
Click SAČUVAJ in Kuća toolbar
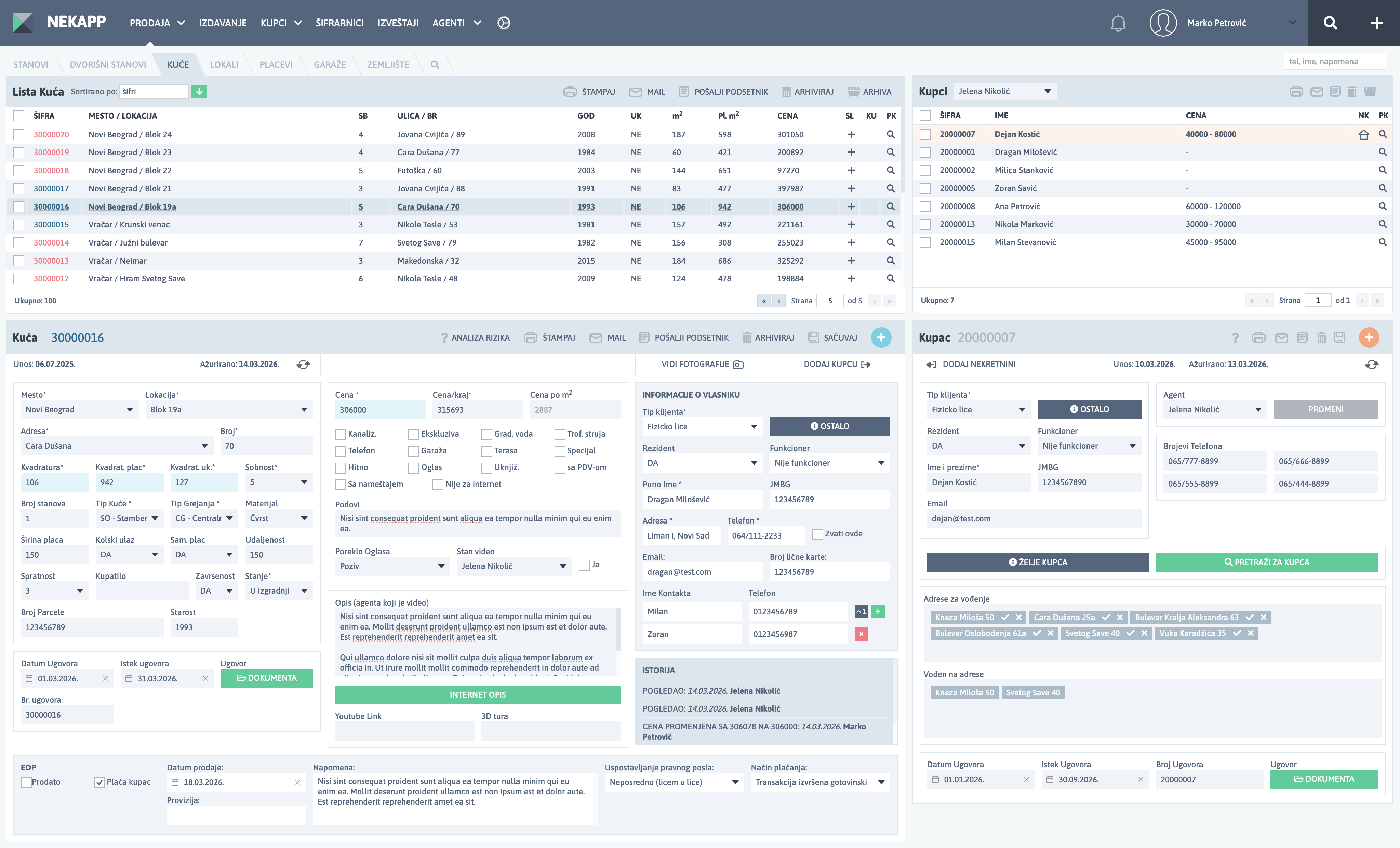pos(832,337)
